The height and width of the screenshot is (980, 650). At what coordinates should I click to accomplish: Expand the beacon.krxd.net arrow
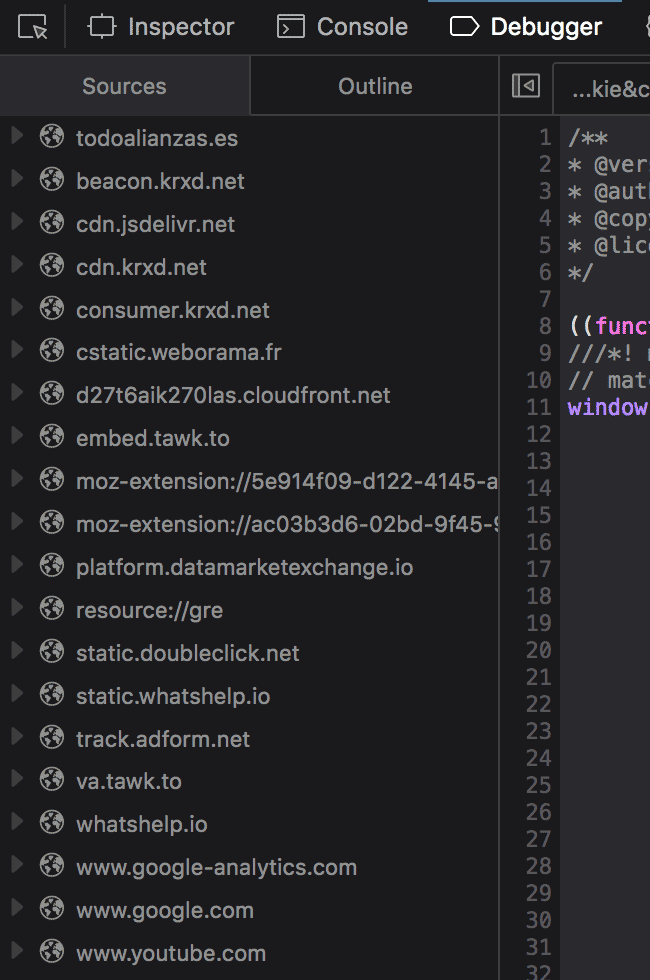point(18,179)
